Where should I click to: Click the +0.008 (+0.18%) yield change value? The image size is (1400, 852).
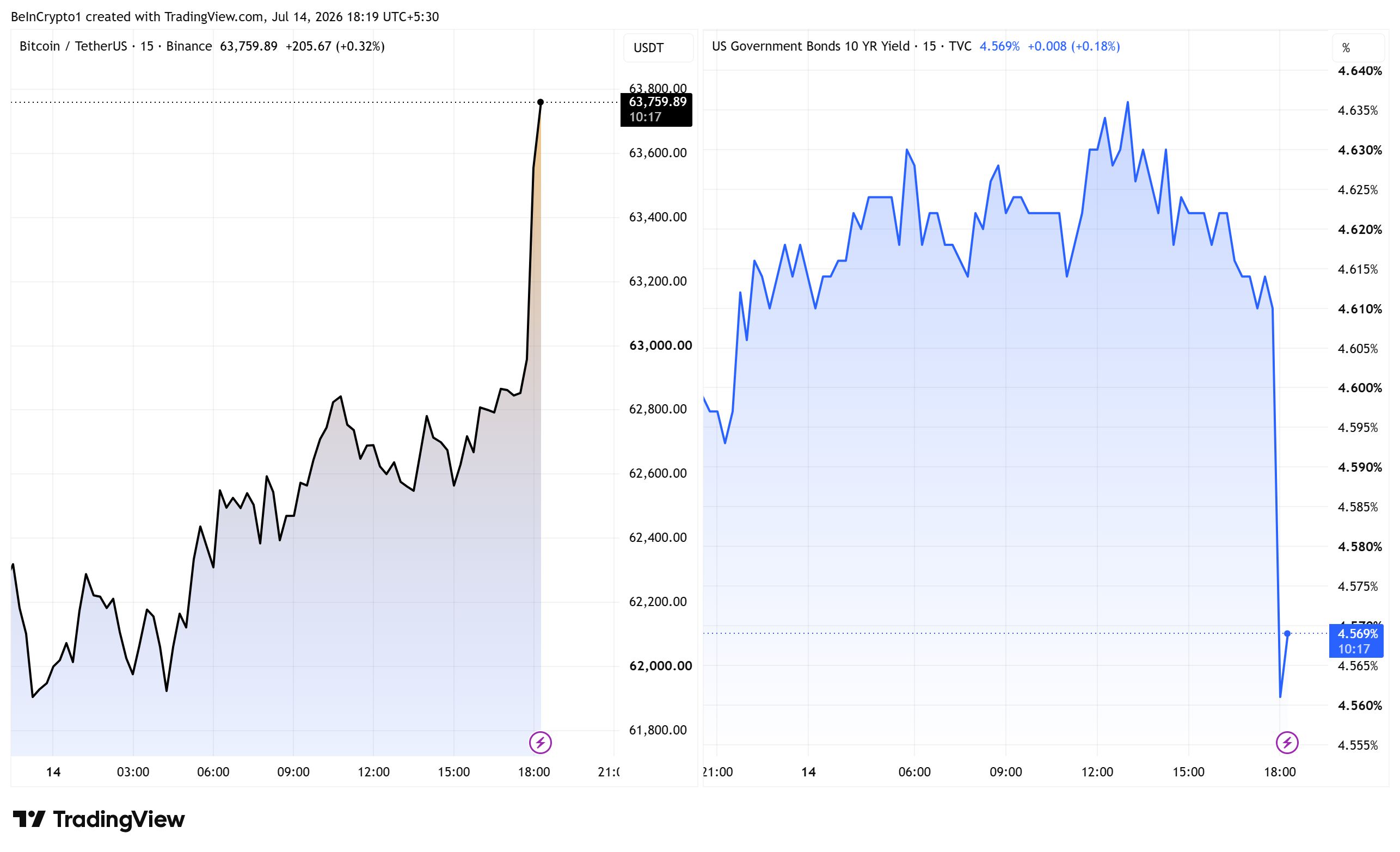(x=1074, y=46)
